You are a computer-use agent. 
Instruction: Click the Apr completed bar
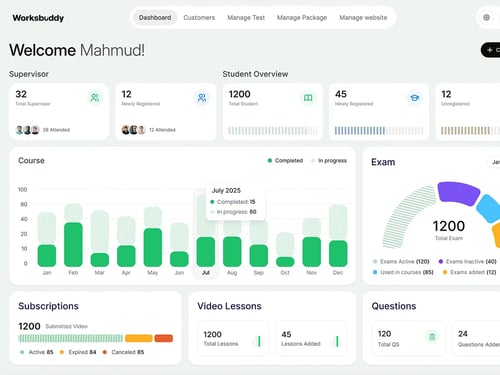point(126,256)
